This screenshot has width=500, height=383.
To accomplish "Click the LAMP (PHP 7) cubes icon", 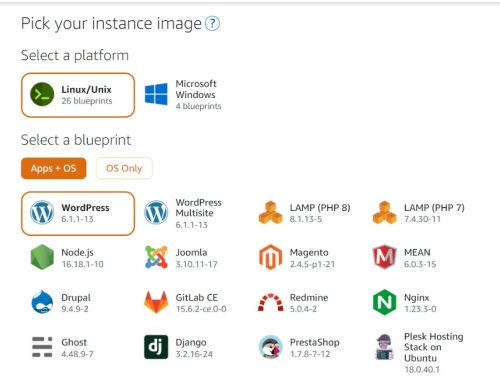I will click(x=385, y=212).
